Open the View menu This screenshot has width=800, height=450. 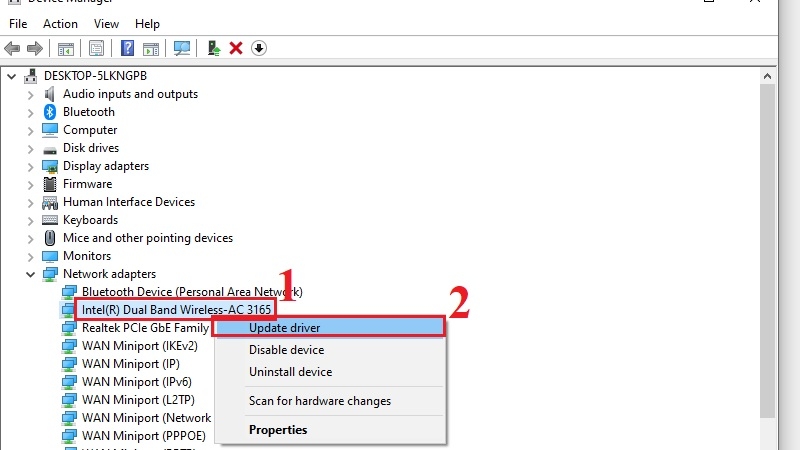tap(106, 24)
